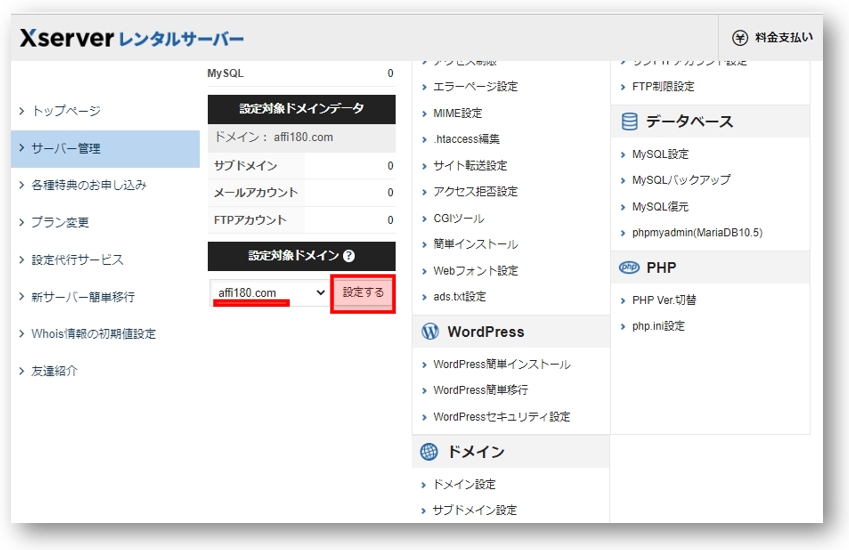Click the 設定対象ドメイン header label
The image size is (849, 550).
pos(293,256)
